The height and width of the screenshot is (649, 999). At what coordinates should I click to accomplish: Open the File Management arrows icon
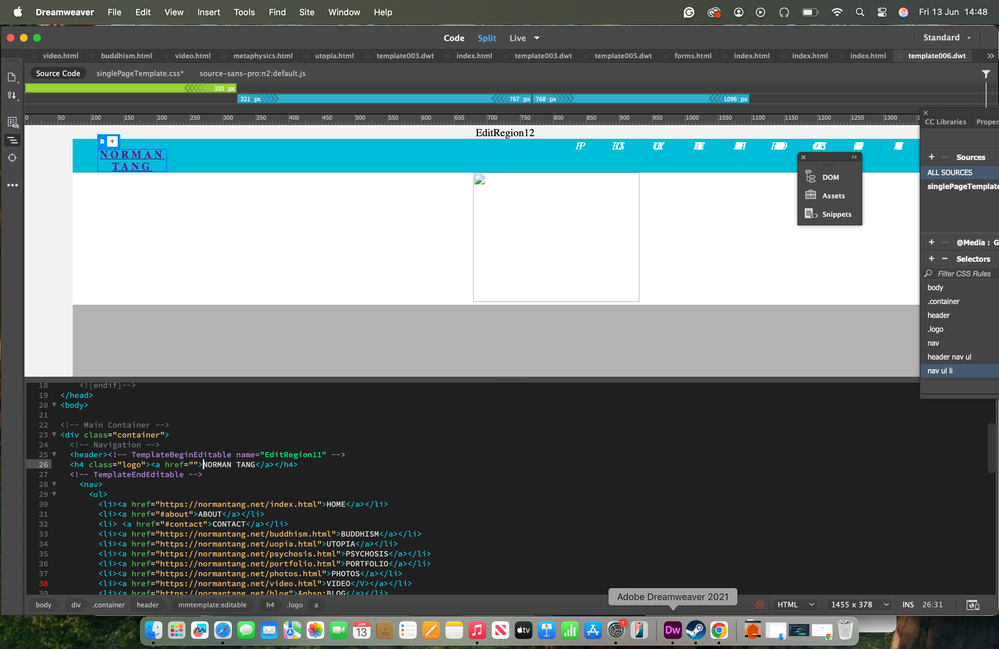(x=11, y=96)
